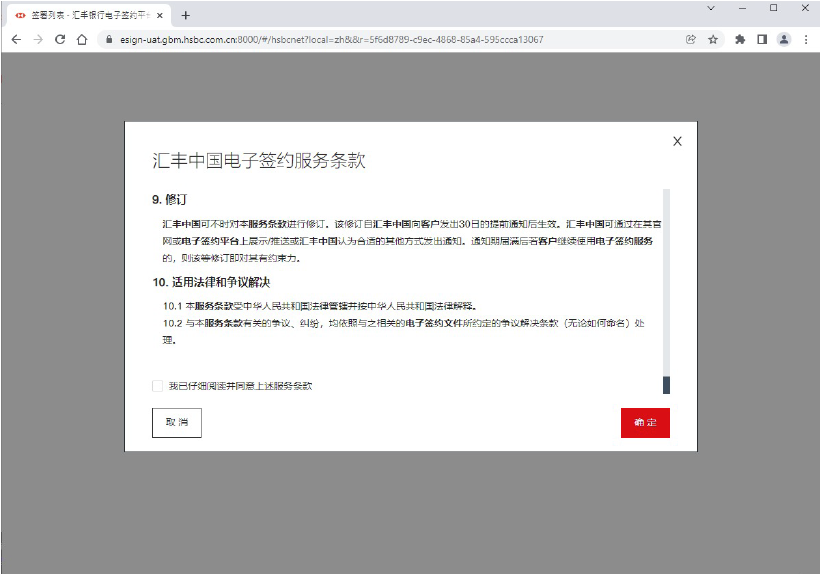822x574 pixels.
Task: Go back using browser back arrow
Action: [x=16, y=39]
